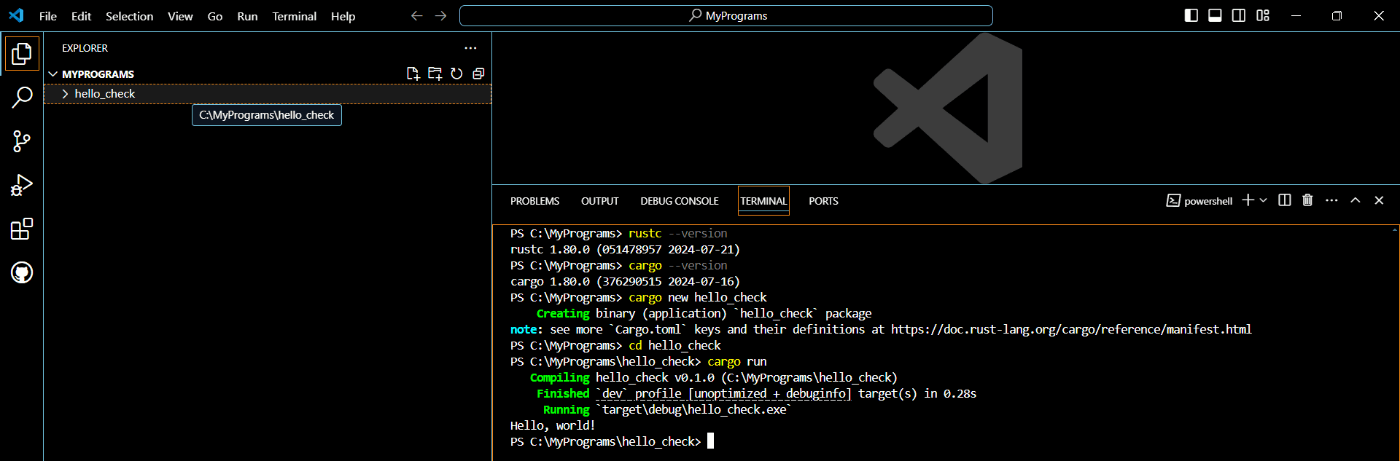Toggle the primary side bar layout button
This screenshot has height=461, width=1400.
[x=1191, y=16]
